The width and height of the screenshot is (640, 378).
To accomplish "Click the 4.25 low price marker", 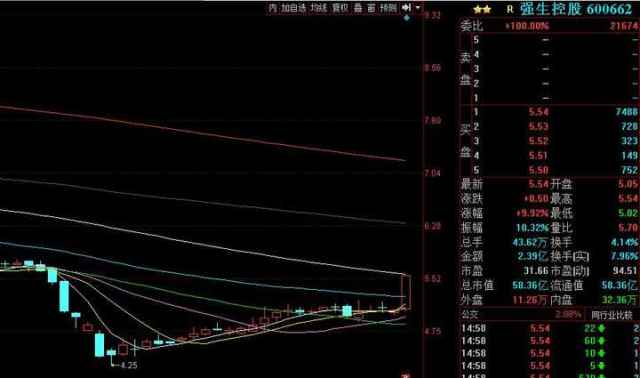I will point(129,365).
